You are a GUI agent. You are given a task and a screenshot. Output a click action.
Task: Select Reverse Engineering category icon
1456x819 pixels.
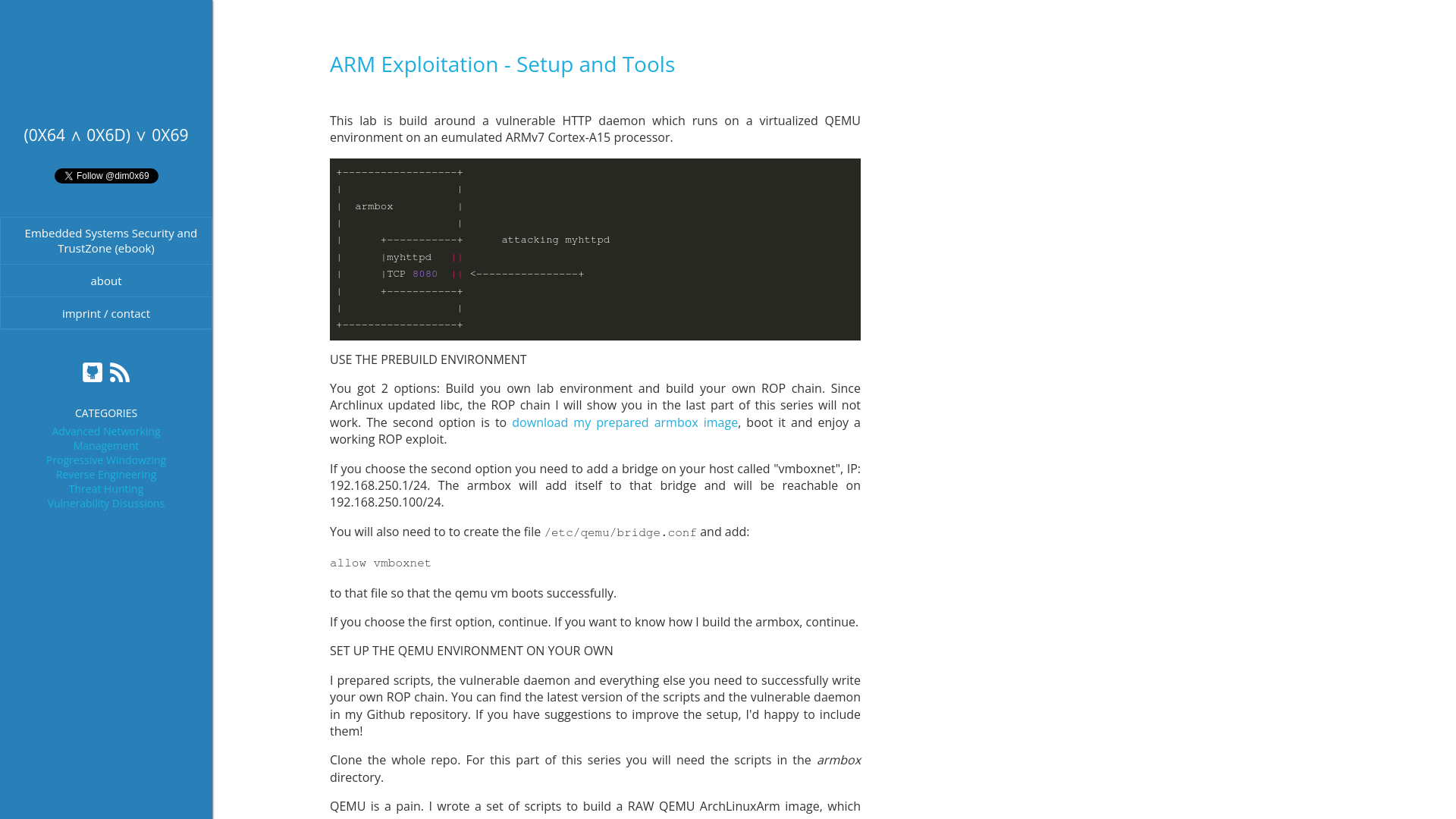(106, 474)
